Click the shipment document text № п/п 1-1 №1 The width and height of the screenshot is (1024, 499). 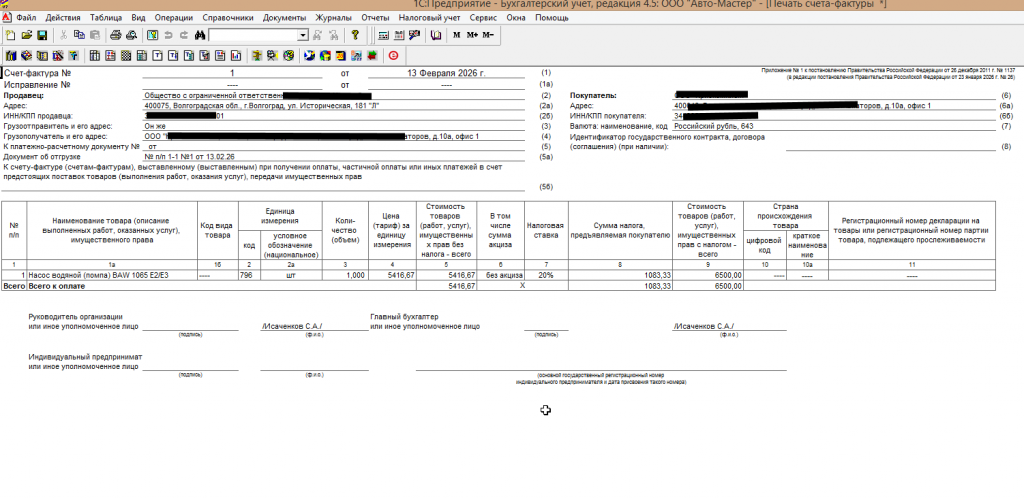tap(189, 157)
